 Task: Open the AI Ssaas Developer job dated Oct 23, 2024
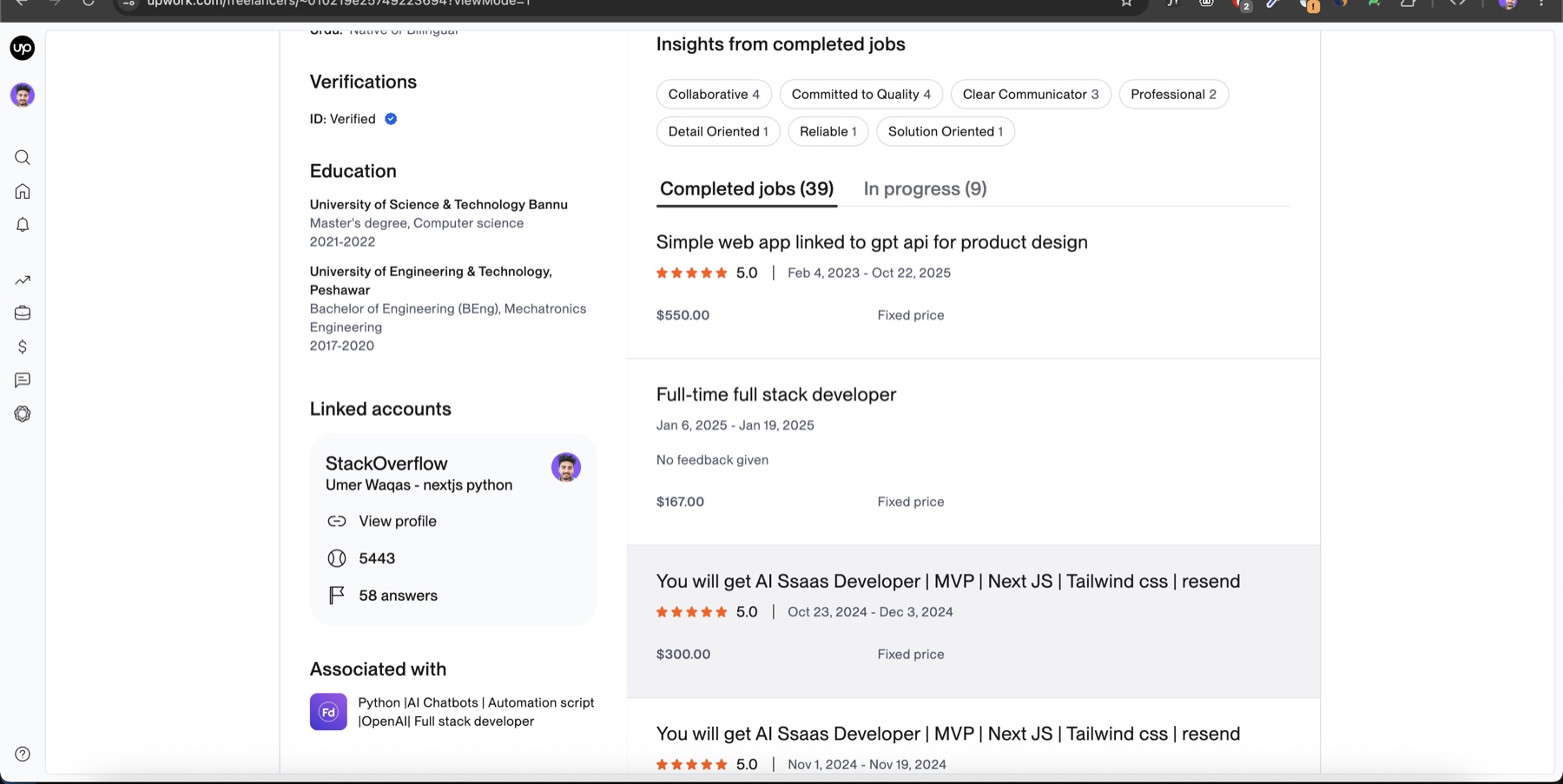pos(948,581)
